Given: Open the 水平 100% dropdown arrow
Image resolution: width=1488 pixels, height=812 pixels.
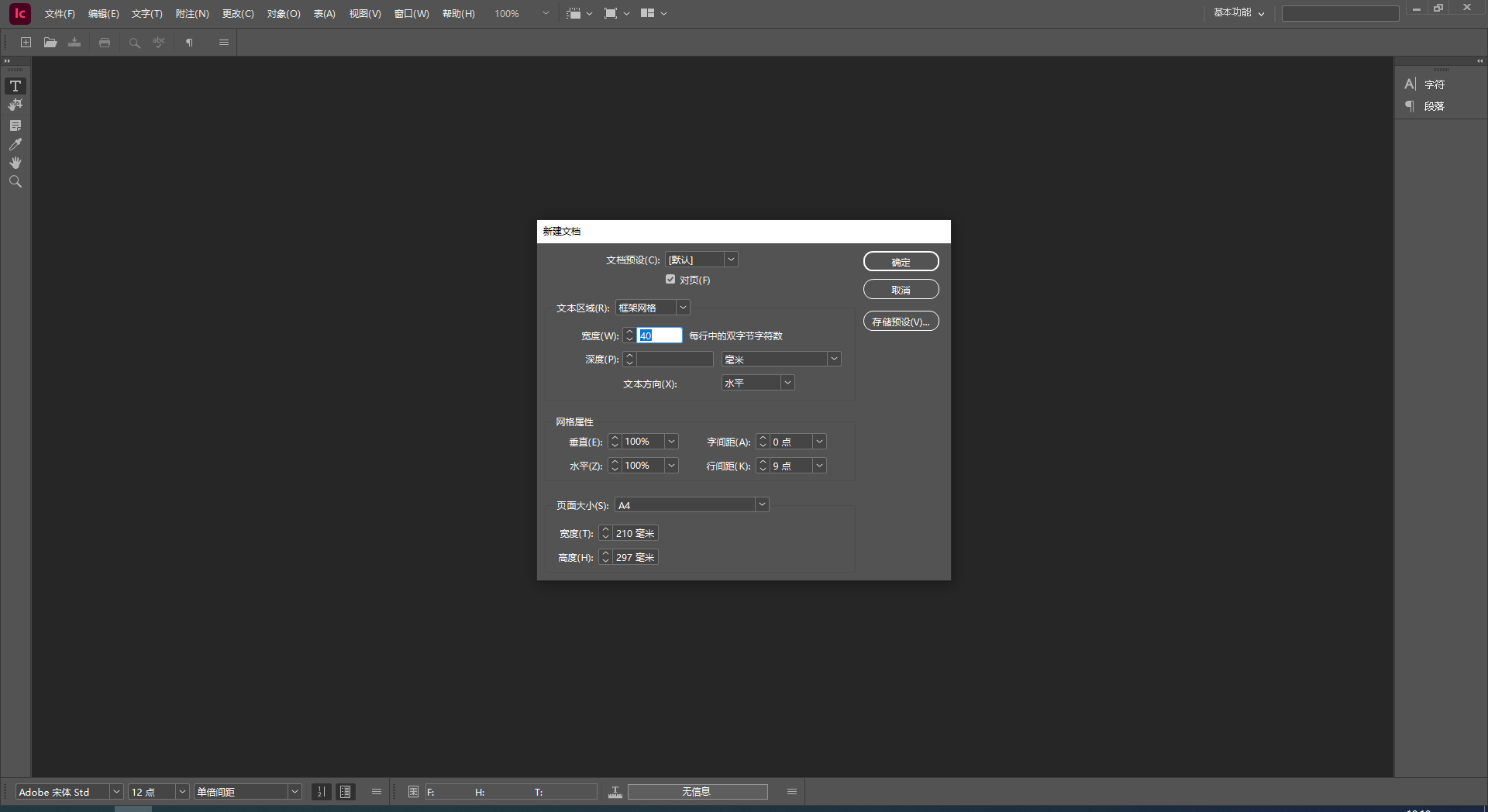Looking at the screenshot, I should 672,466.
